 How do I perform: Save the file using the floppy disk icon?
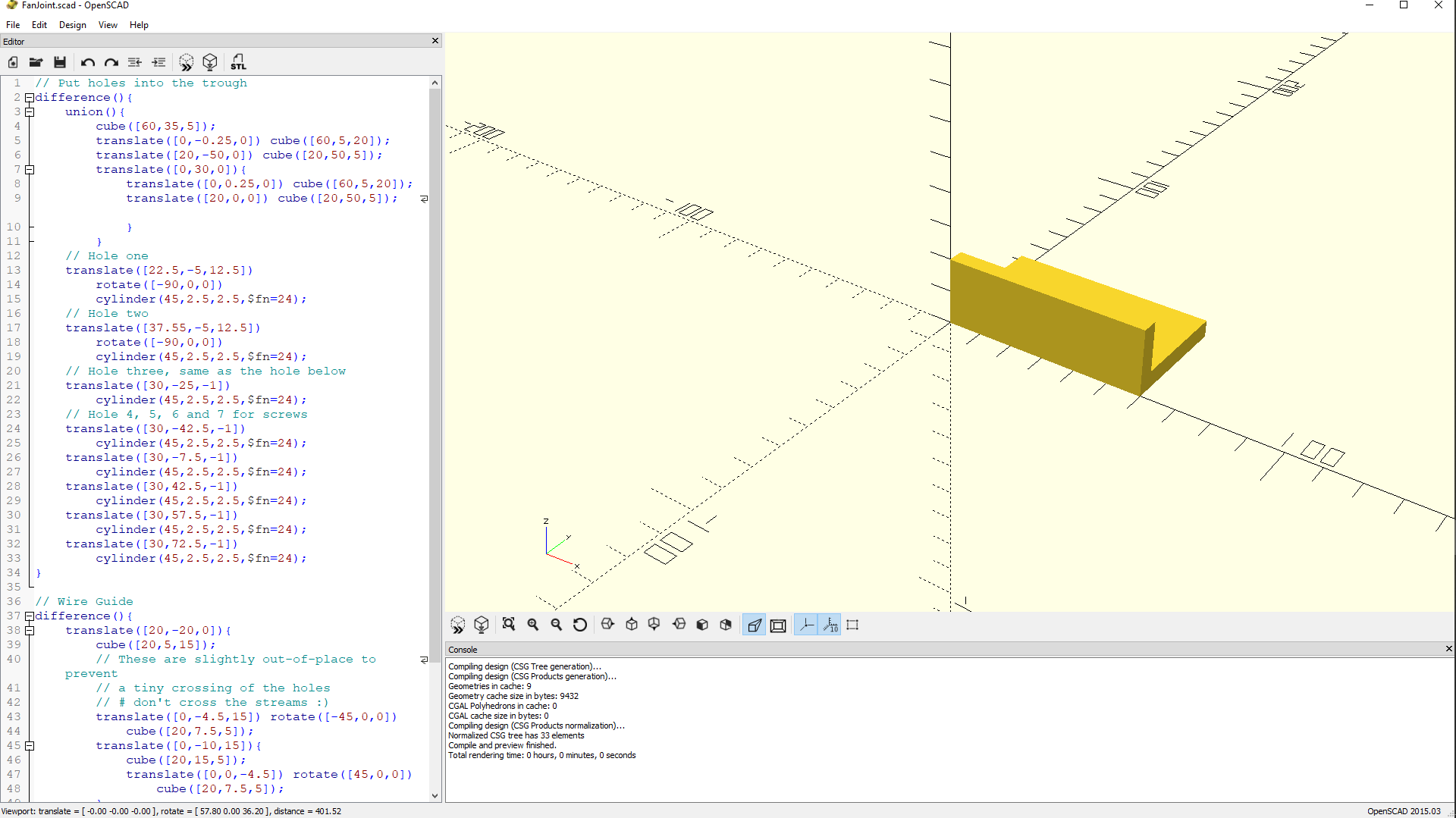pyautogui.click(x=60, y=62)
